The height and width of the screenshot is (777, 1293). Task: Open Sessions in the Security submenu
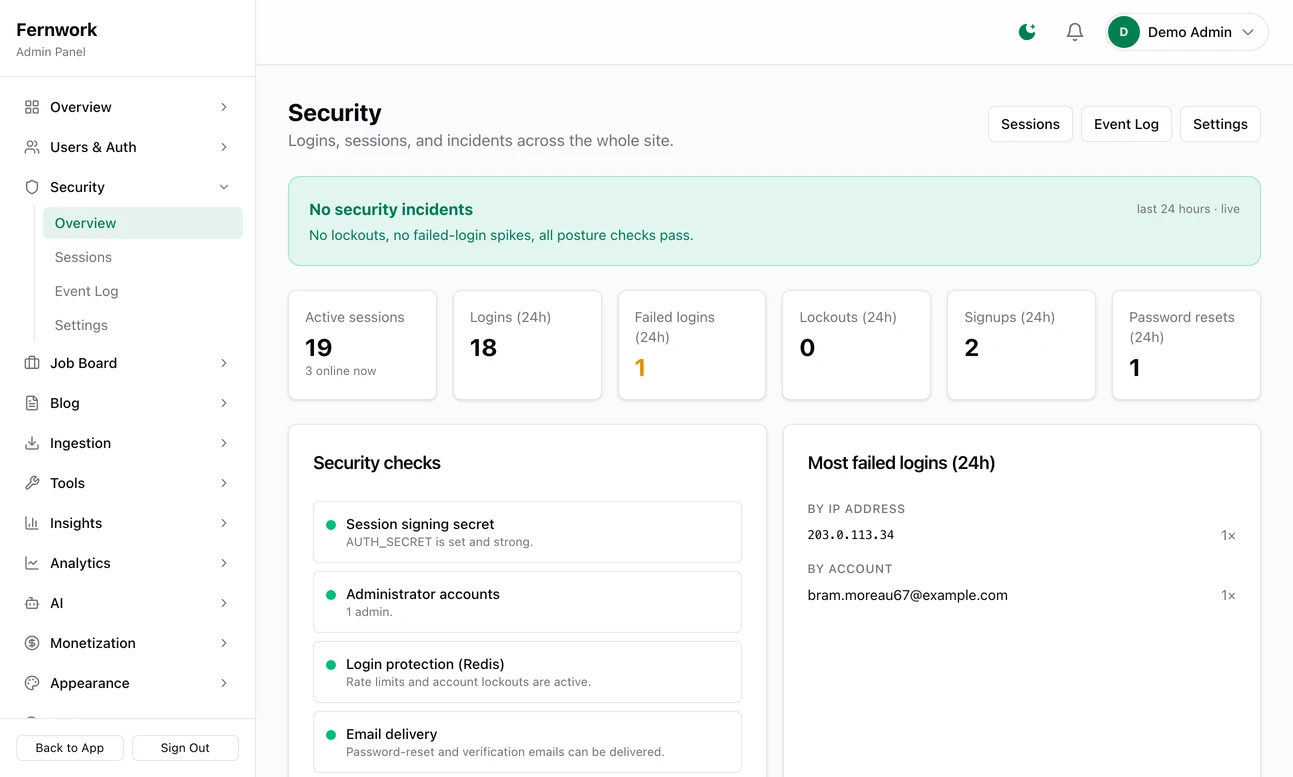point(143,257)
